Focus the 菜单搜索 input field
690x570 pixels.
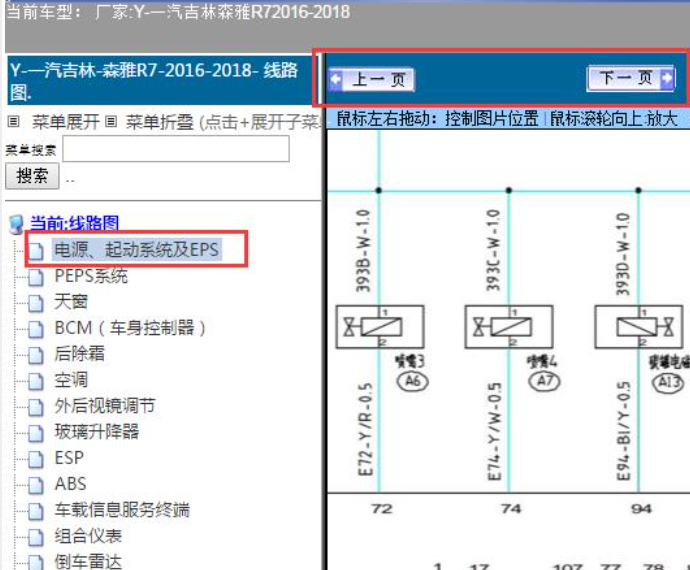176,149
